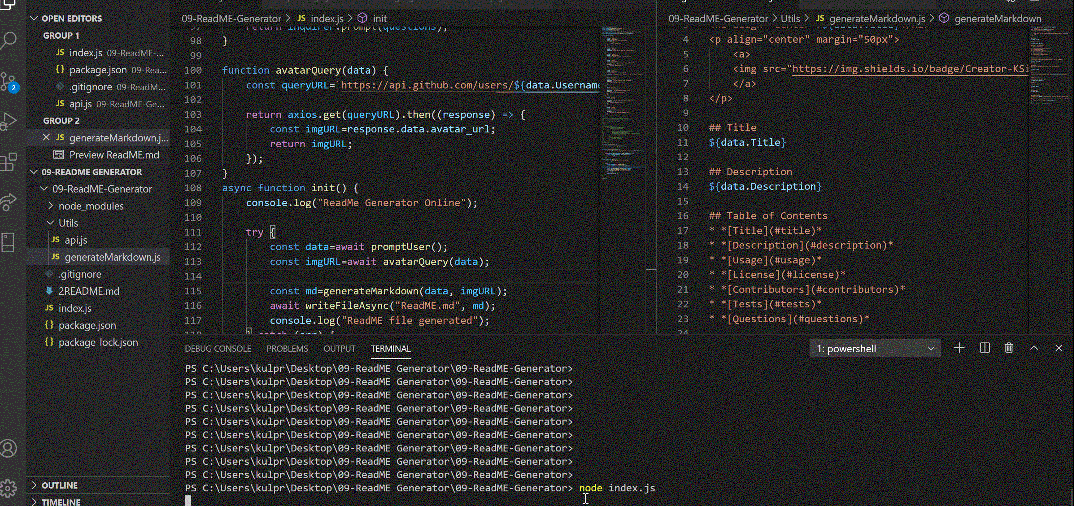Open 2README.md in the file tree
Image resolution: width=1074 pixels, height=506 pixels.
(x=98, y=291)
